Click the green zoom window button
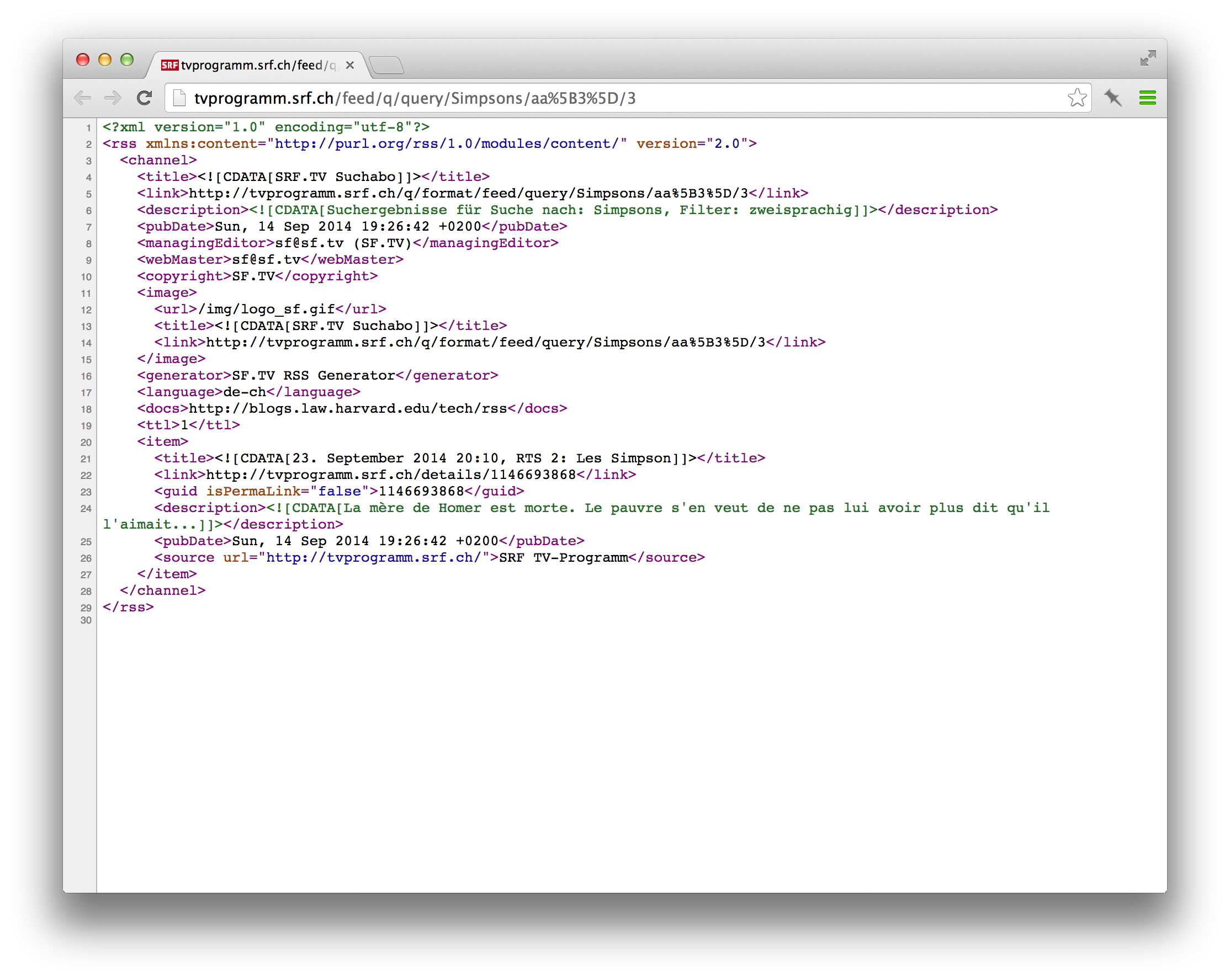 coord(127,60)
